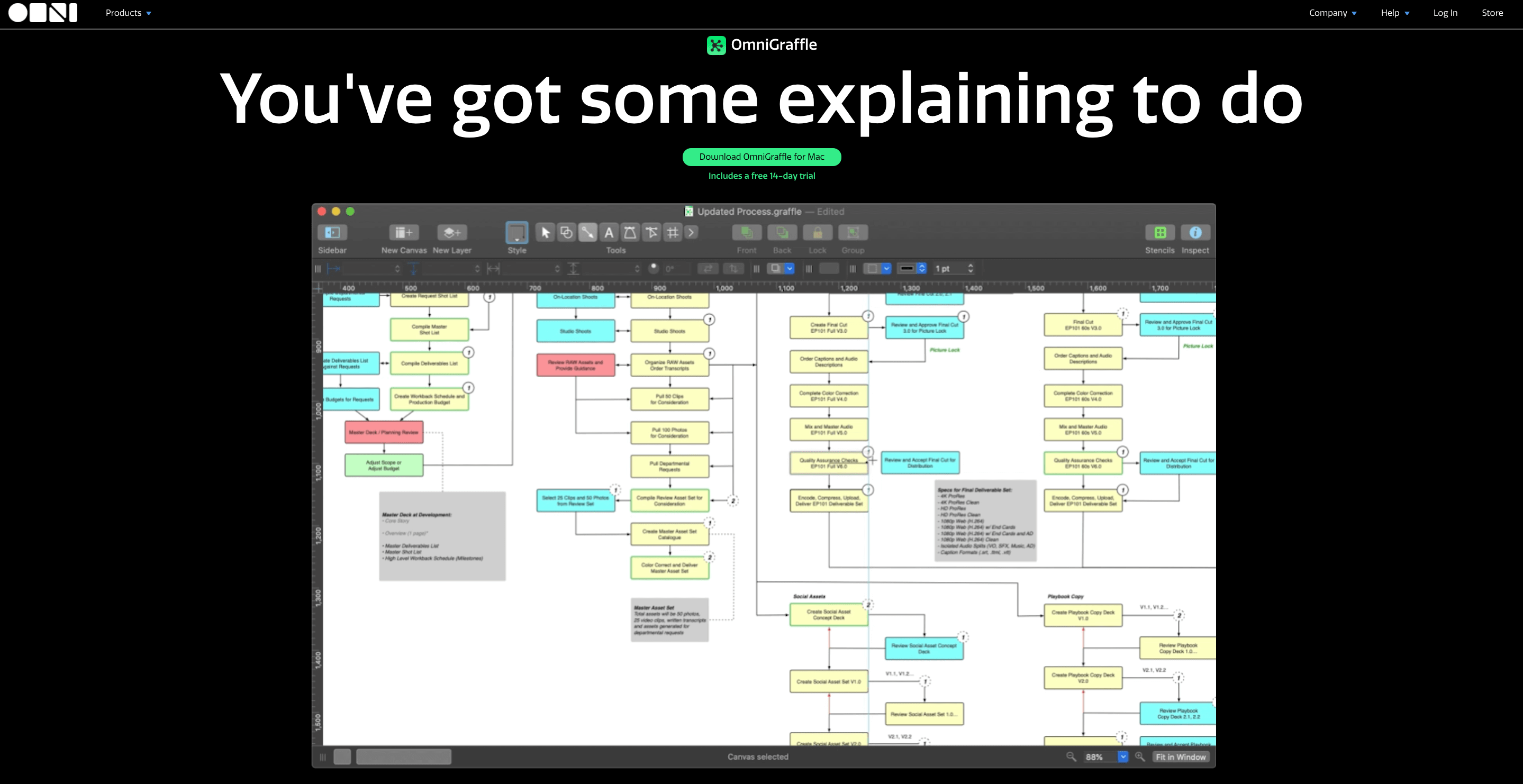
Task: Click the 'Playbook Copy' label
Action: tap(1065, 597)
